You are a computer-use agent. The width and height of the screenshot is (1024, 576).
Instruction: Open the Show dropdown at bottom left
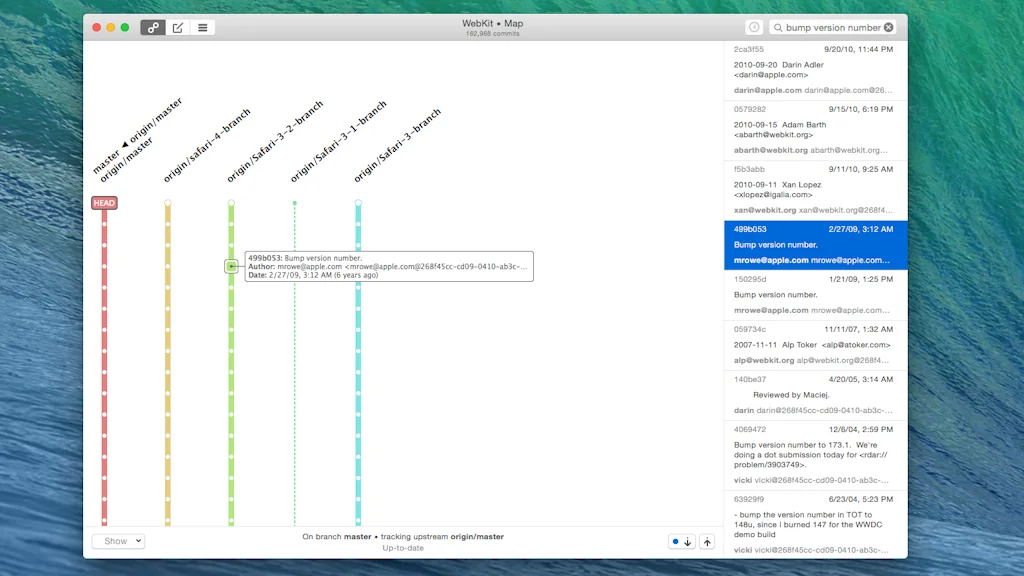pos(118,540)
